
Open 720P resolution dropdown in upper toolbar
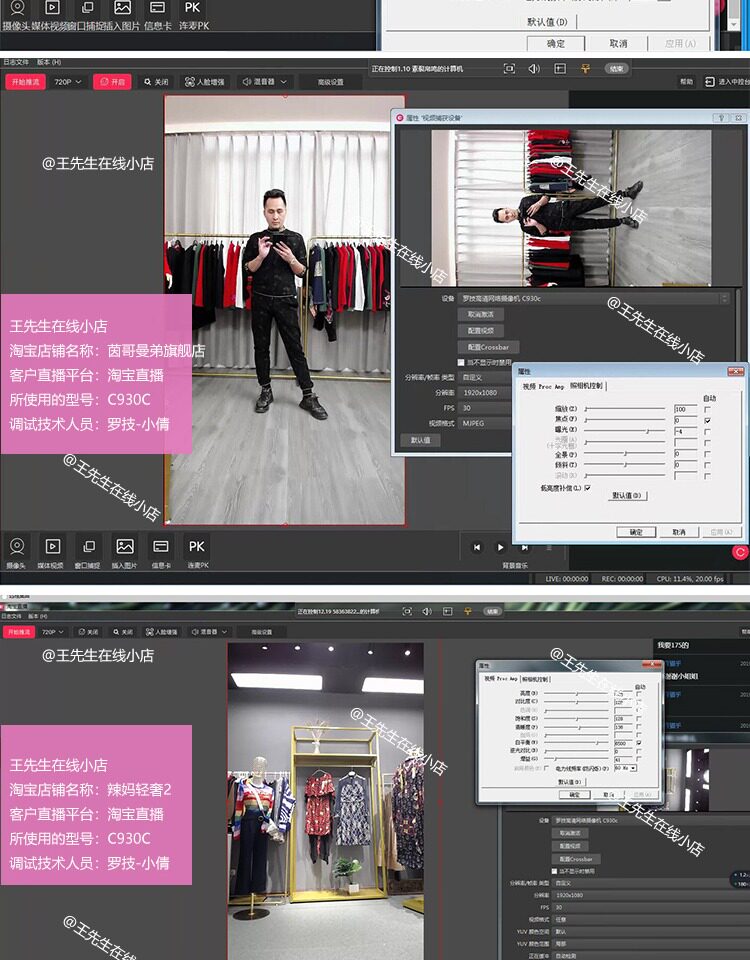coord(68,81)
